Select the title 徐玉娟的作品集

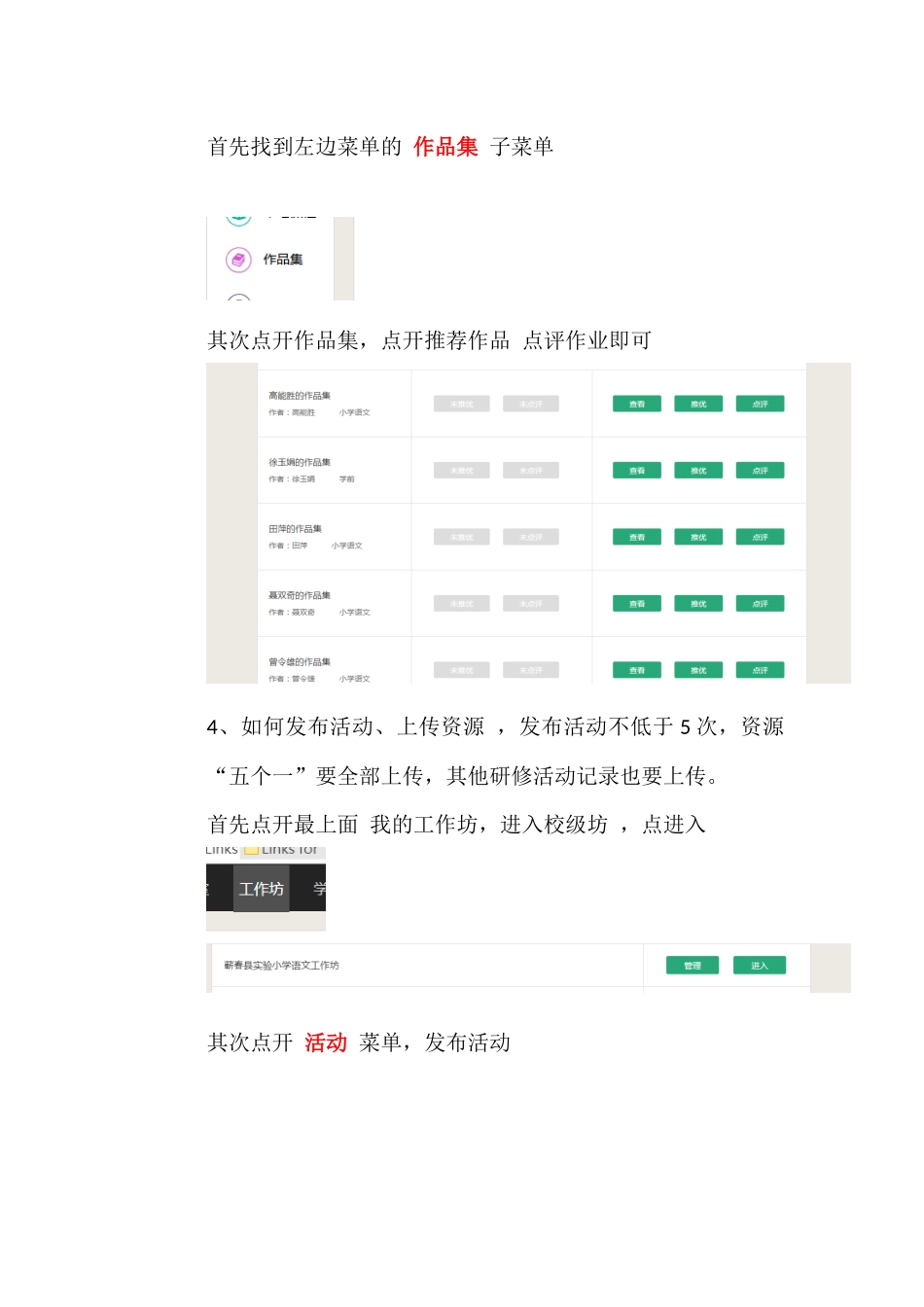click(300, 462)
